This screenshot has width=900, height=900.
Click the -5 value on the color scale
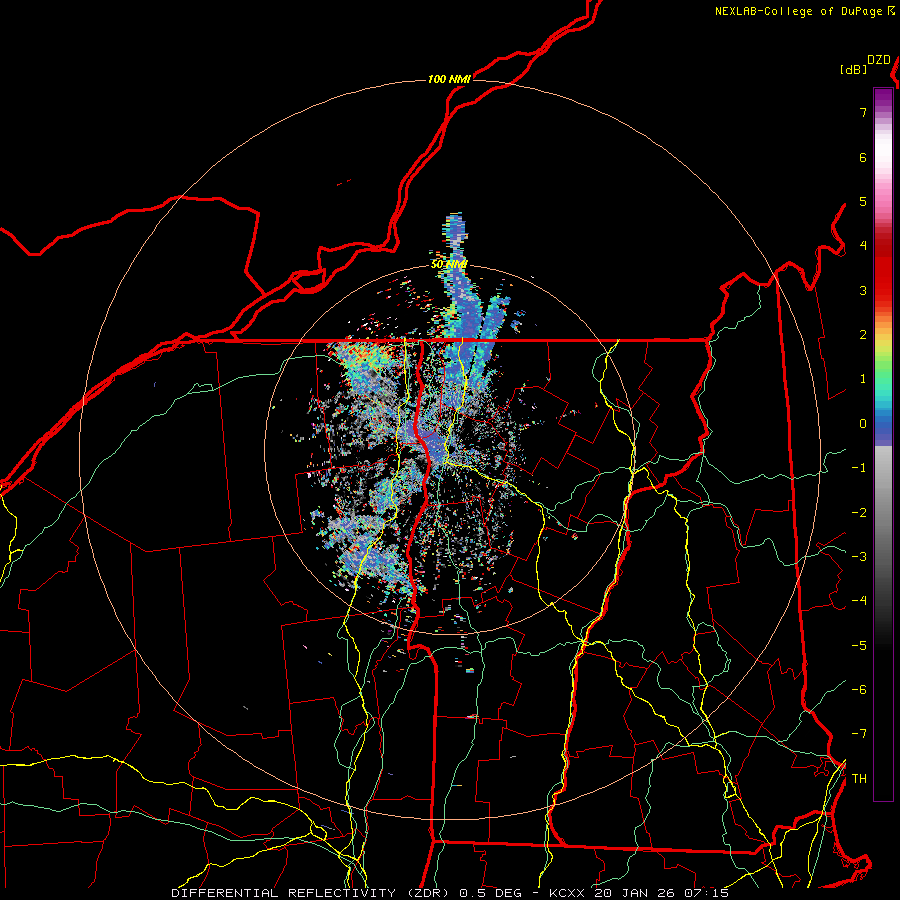tap(859, 646)
